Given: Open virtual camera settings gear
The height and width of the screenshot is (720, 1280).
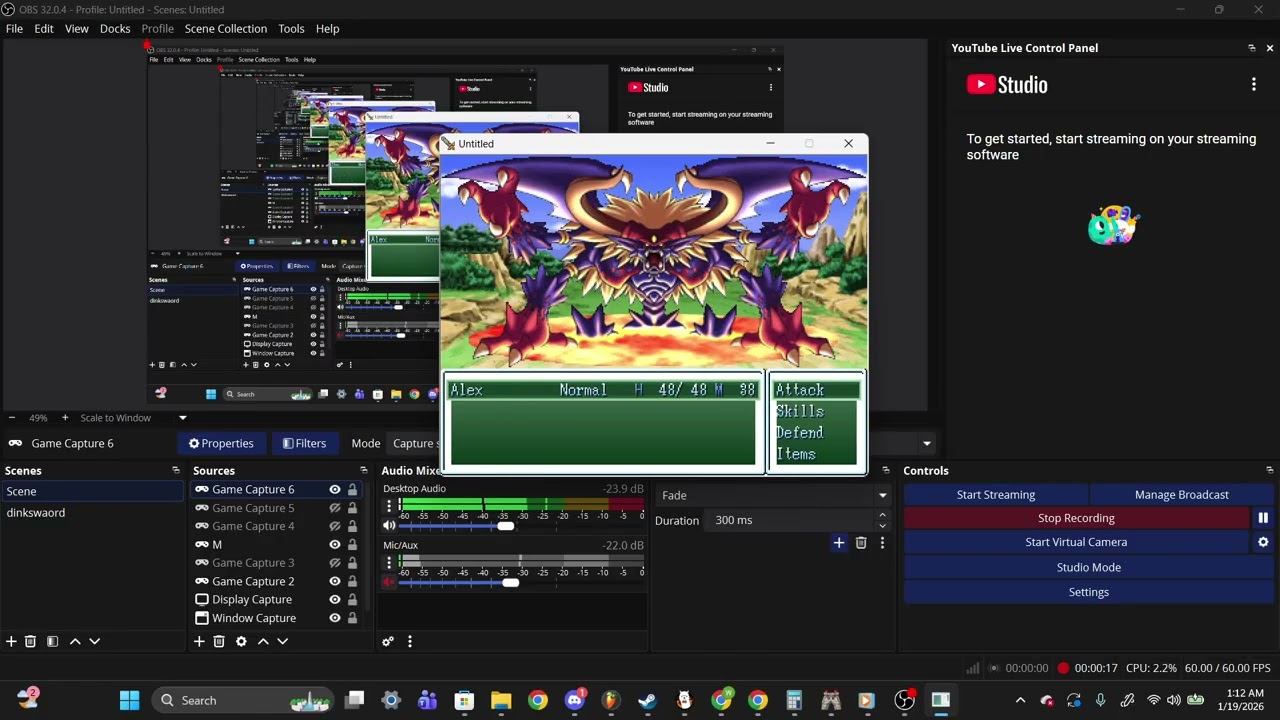Looking at the screenshot, I should click(1263, 542).
